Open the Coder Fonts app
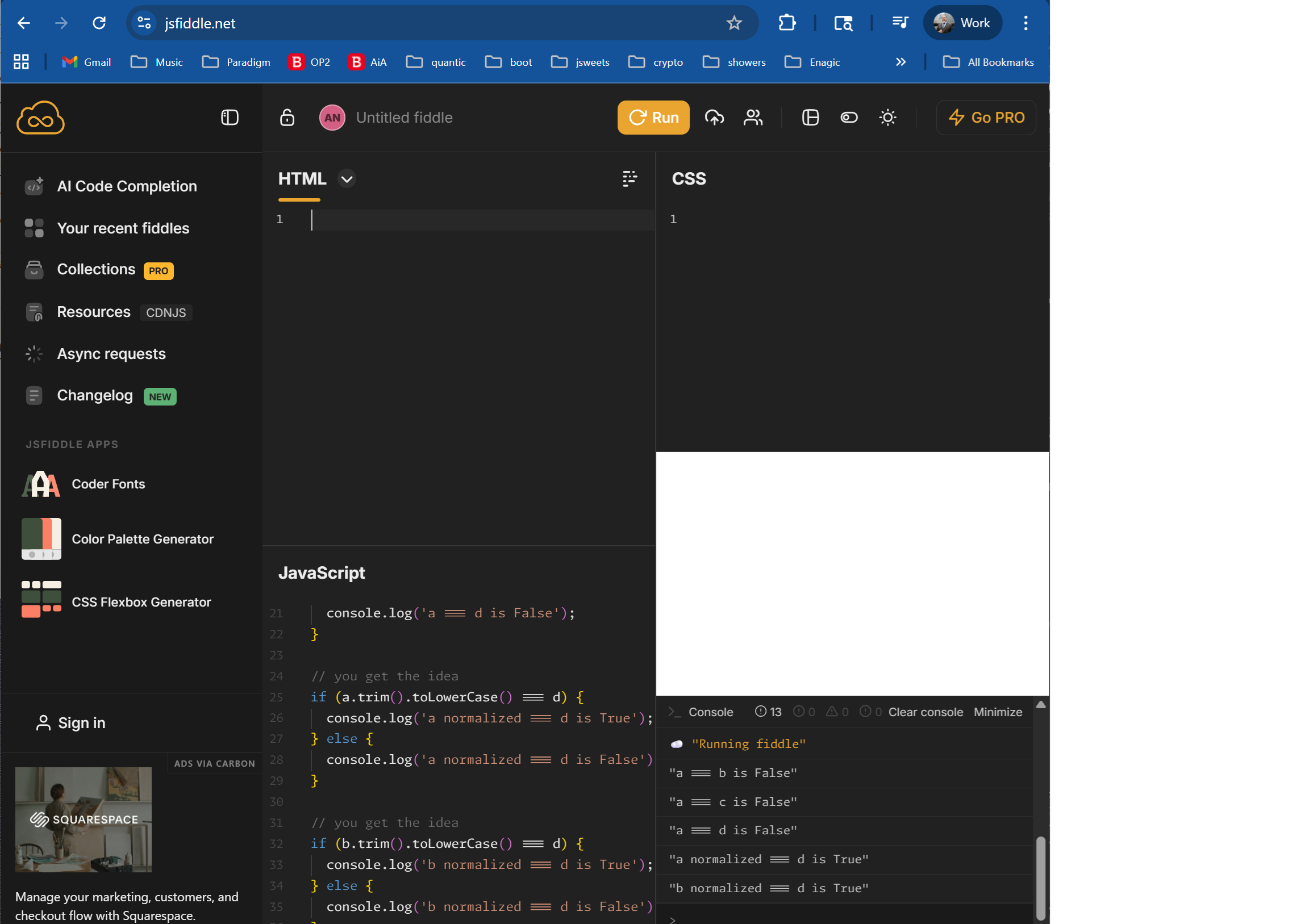 (109, 484)
